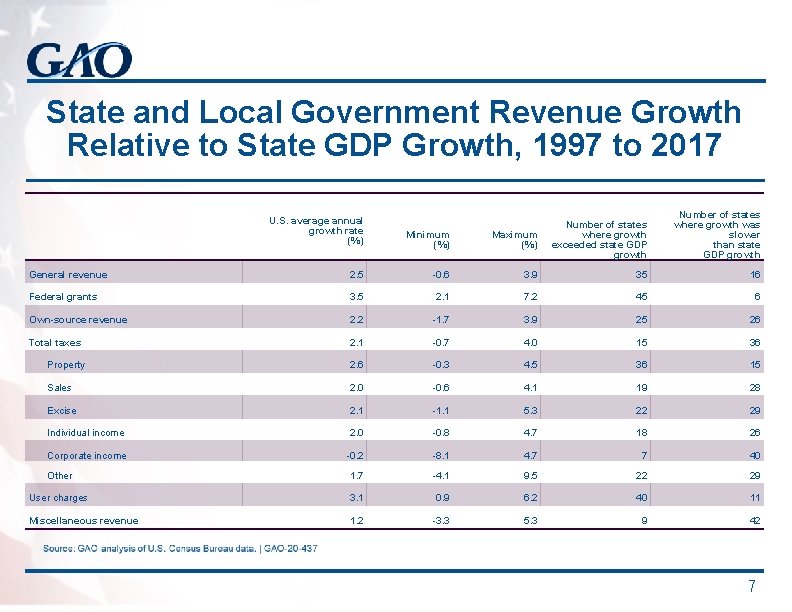The image size is (792, 612).
Task: Click the Total taxes maximum value 4.0
Action: (x=530, y=343)
